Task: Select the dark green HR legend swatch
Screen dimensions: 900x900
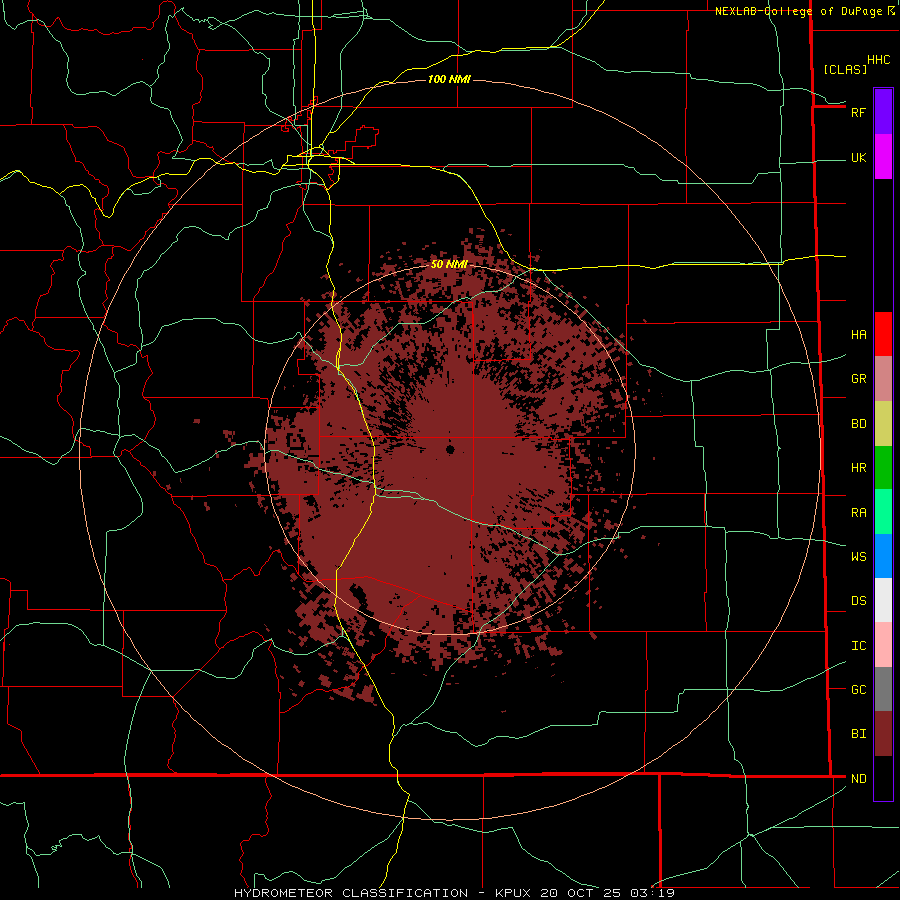Action: pyautogui.click(x=883, y=468)
